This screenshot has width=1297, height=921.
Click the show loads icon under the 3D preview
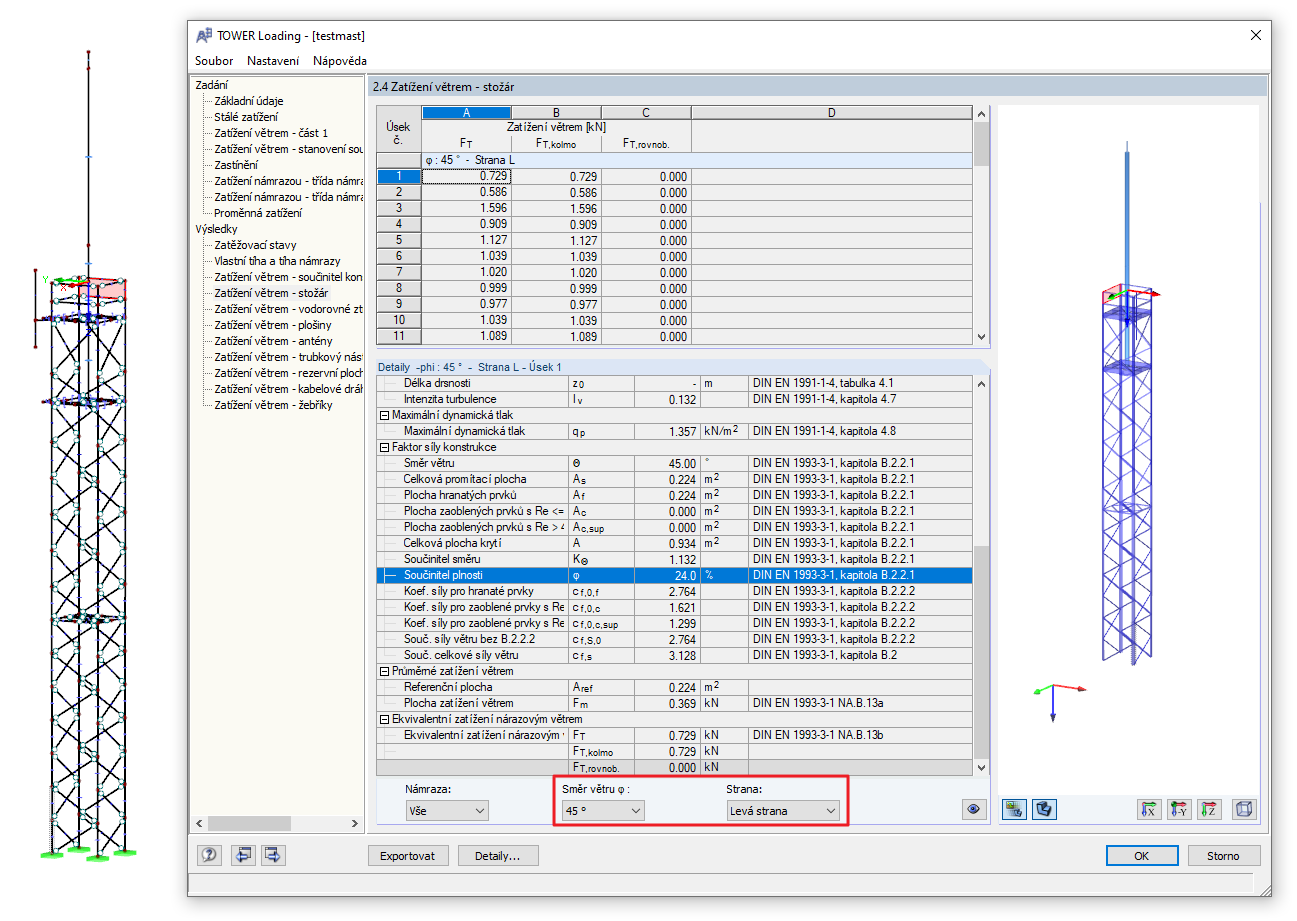(1014, 810)
